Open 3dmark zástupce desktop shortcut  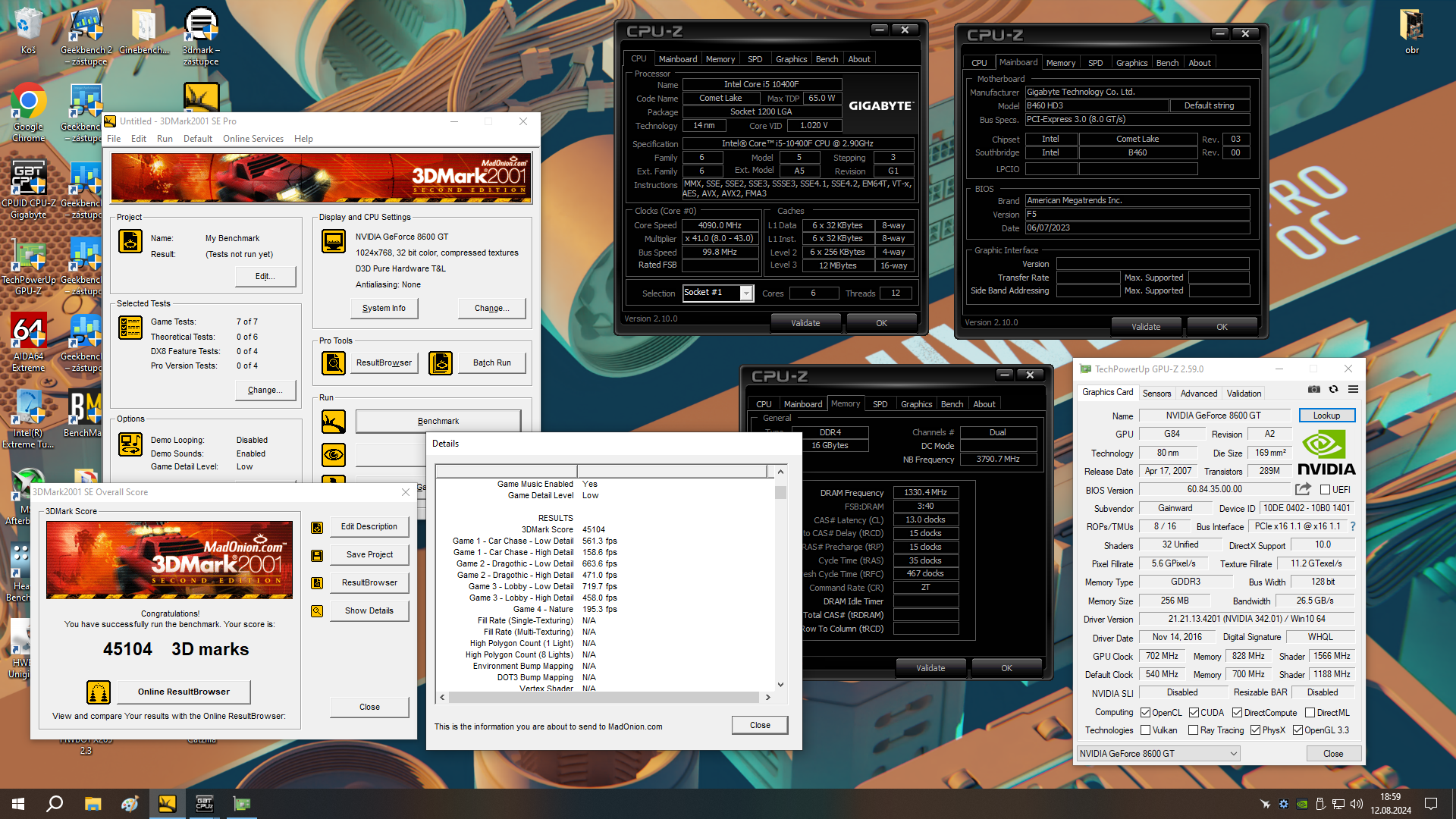pyautogui.click(x=201, y=35)
